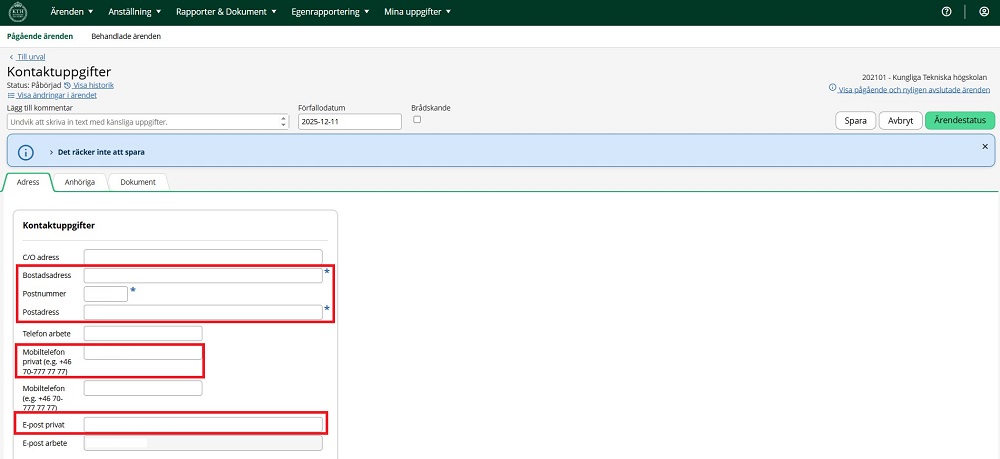Click the green Ärendestatus button
The height and width of the screenshot is (459, 1000).
tap(959, 121)
